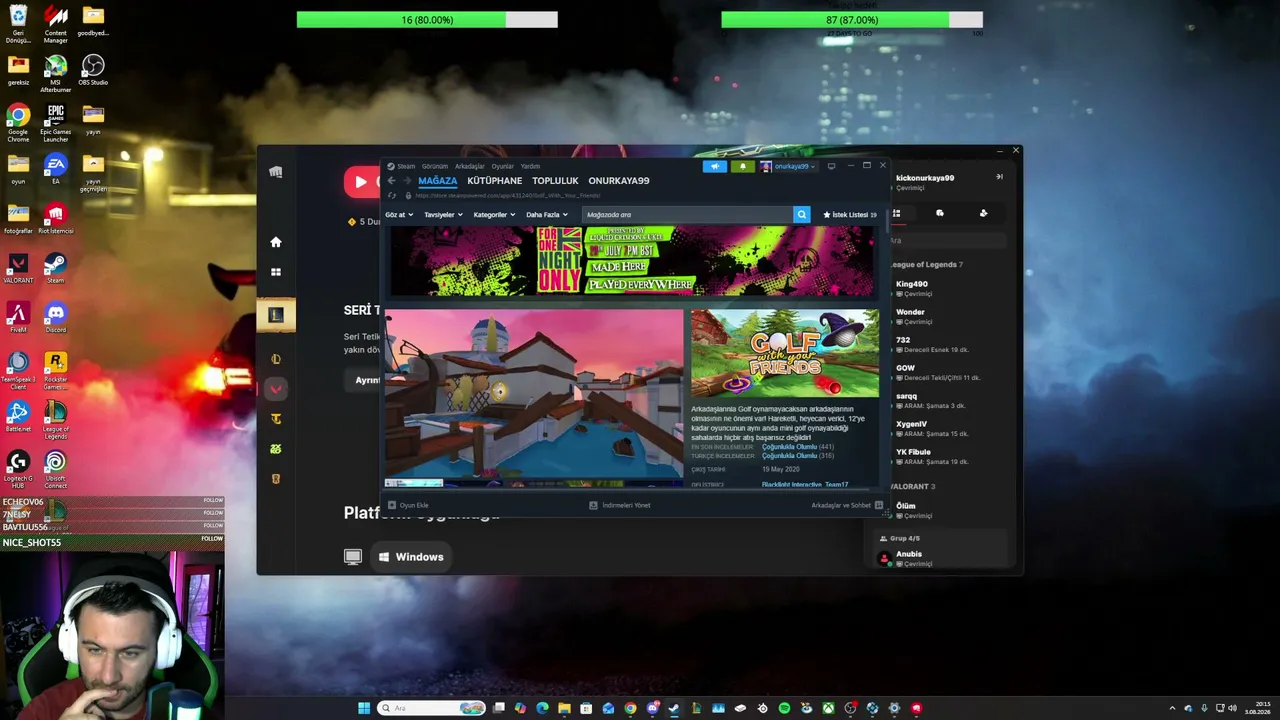Click the Steam store search magnifier button
Viewport: 1280px width, 720px height.
801,214
